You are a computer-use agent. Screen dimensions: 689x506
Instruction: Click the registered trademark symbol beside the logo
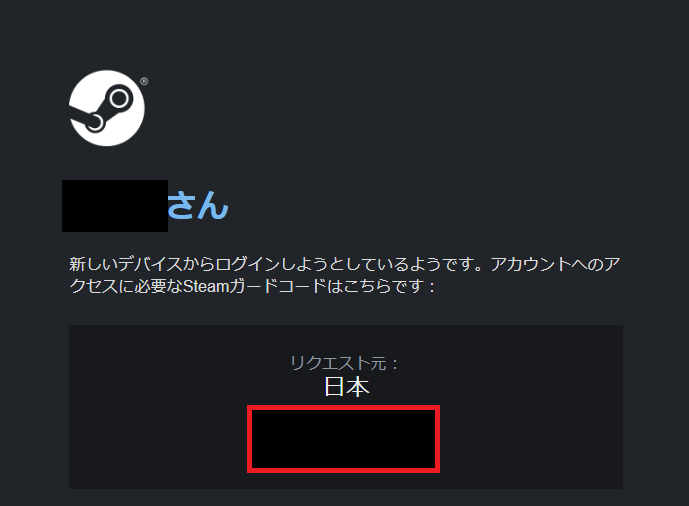144,81
